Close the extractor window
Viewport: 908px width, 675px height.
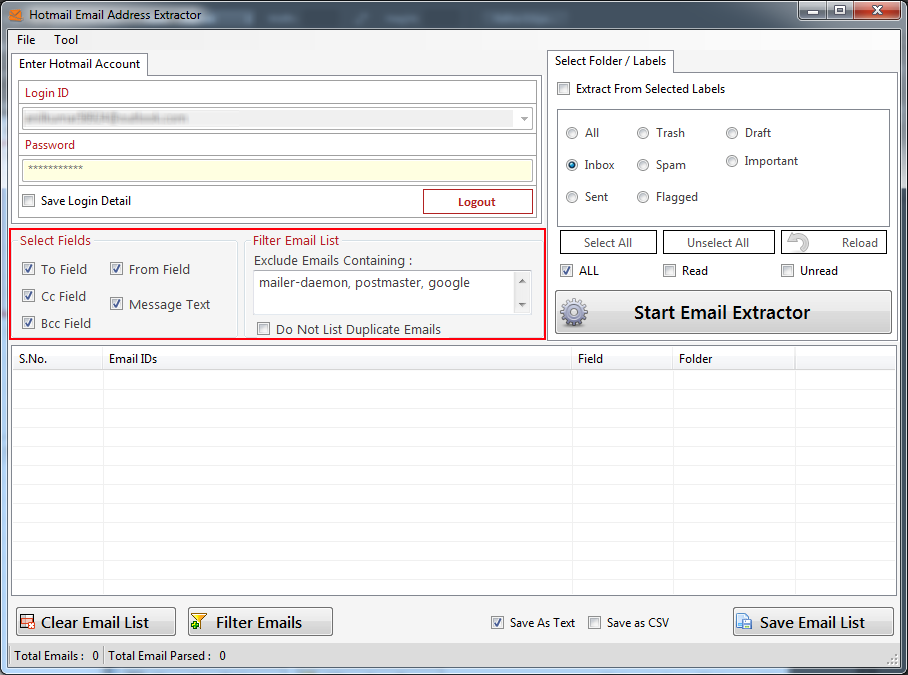coord(877,10)
